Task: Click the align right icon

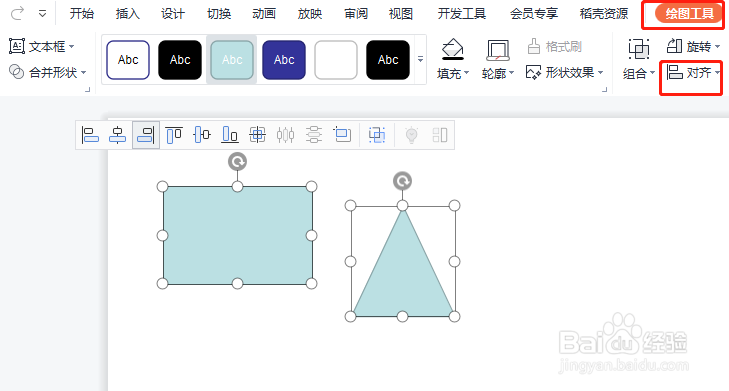Action: [x=146, y=135]
